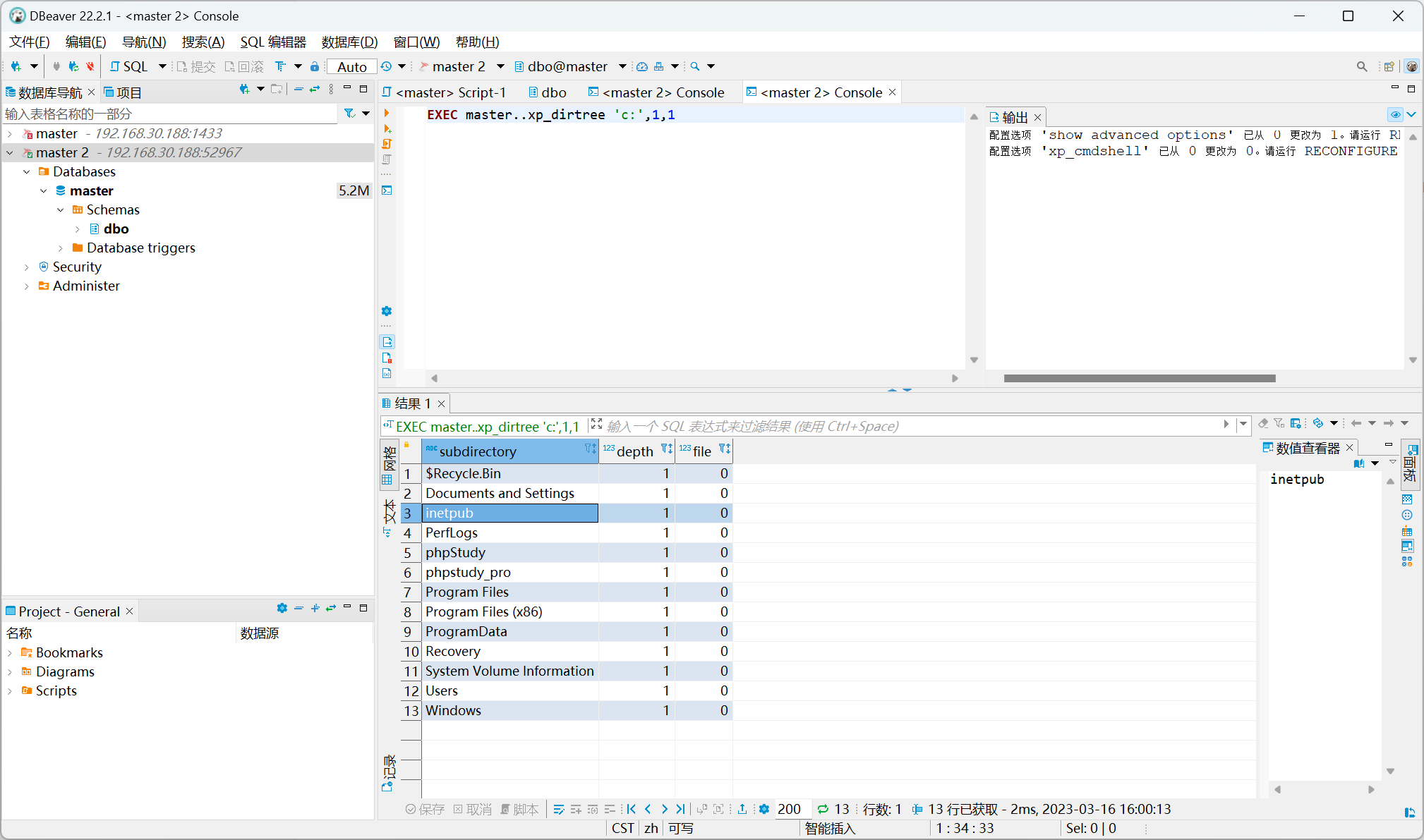The width and height of the screenshot is (1424, 840).
Task: Open SQL 编辑器 menu
Action: [273, 42]
